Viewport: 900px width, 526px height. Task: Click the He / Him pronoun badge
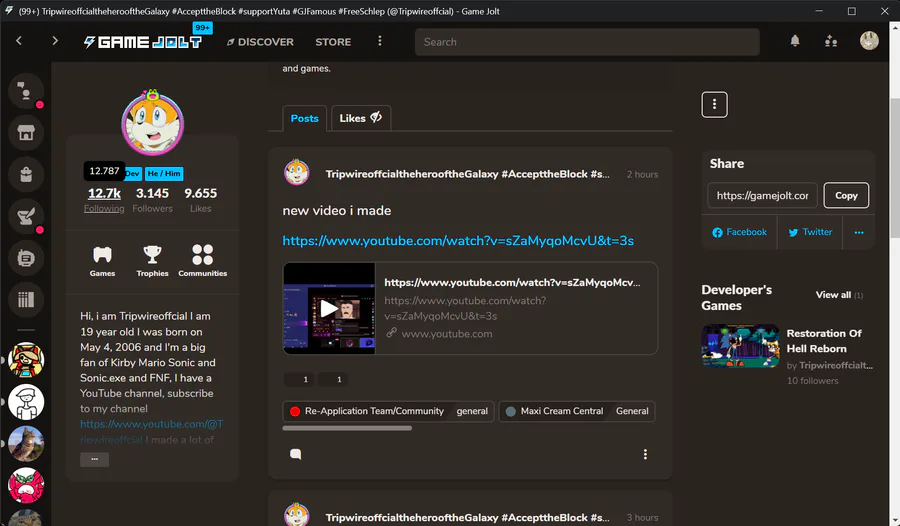tap(164, 173)
